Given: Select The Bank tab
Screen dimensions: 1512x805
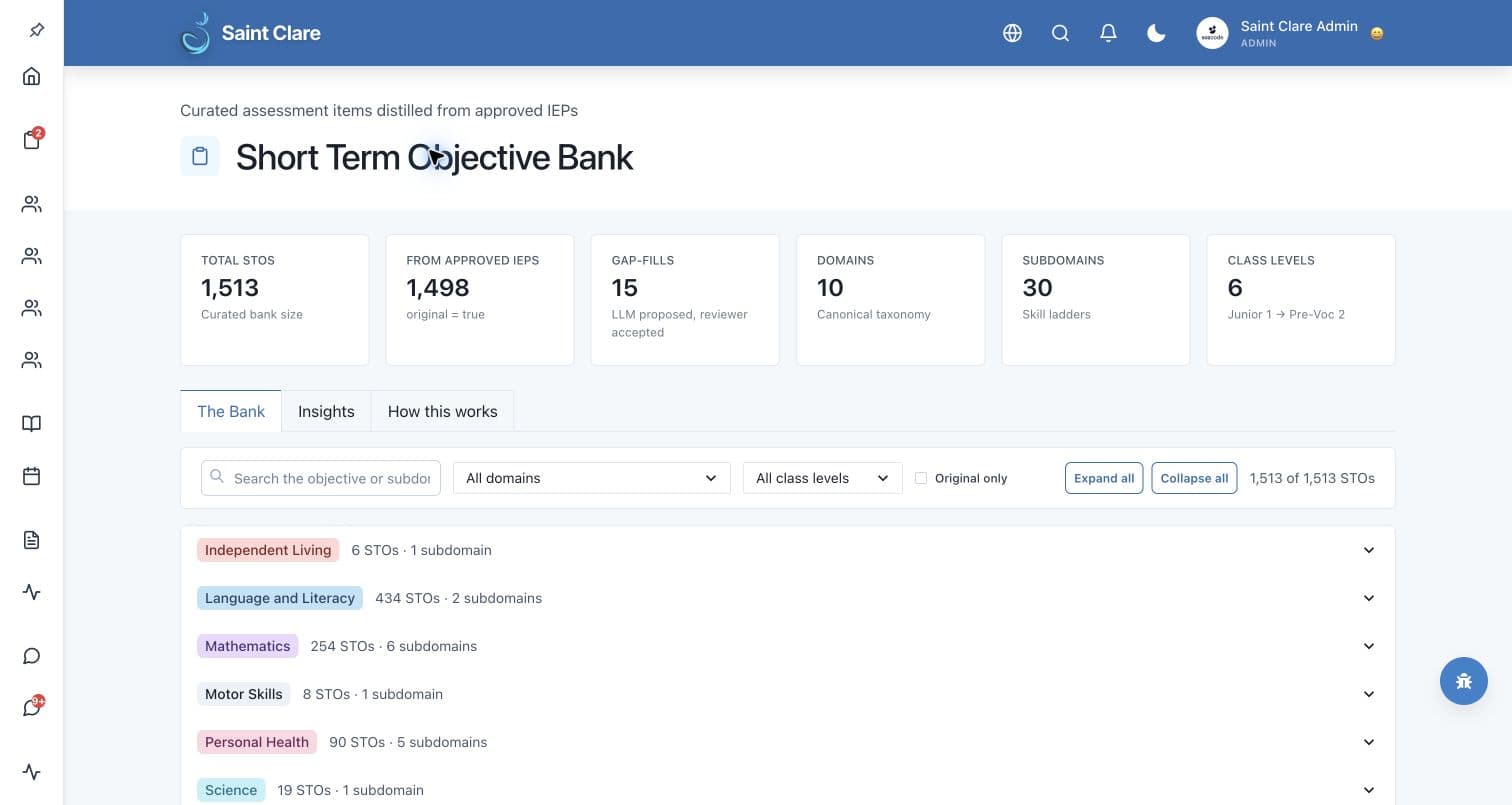Looking at the screenshot, I should (231, 411).
